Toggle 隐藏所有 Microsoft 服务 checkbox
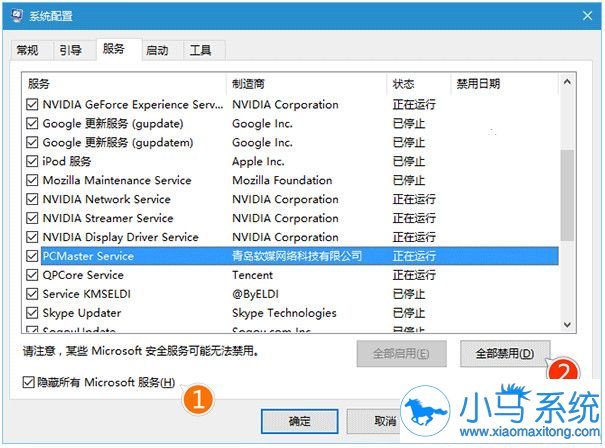605x448 pixels. [29, 382]
